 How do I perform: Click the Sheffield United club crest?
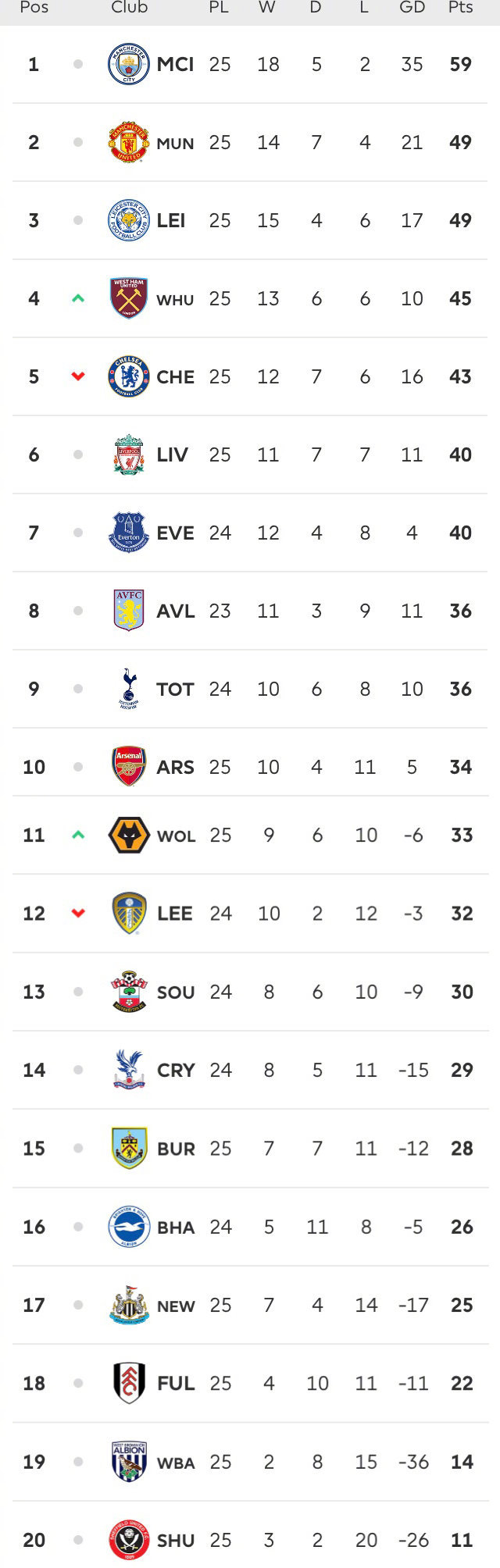[129, 1540]
